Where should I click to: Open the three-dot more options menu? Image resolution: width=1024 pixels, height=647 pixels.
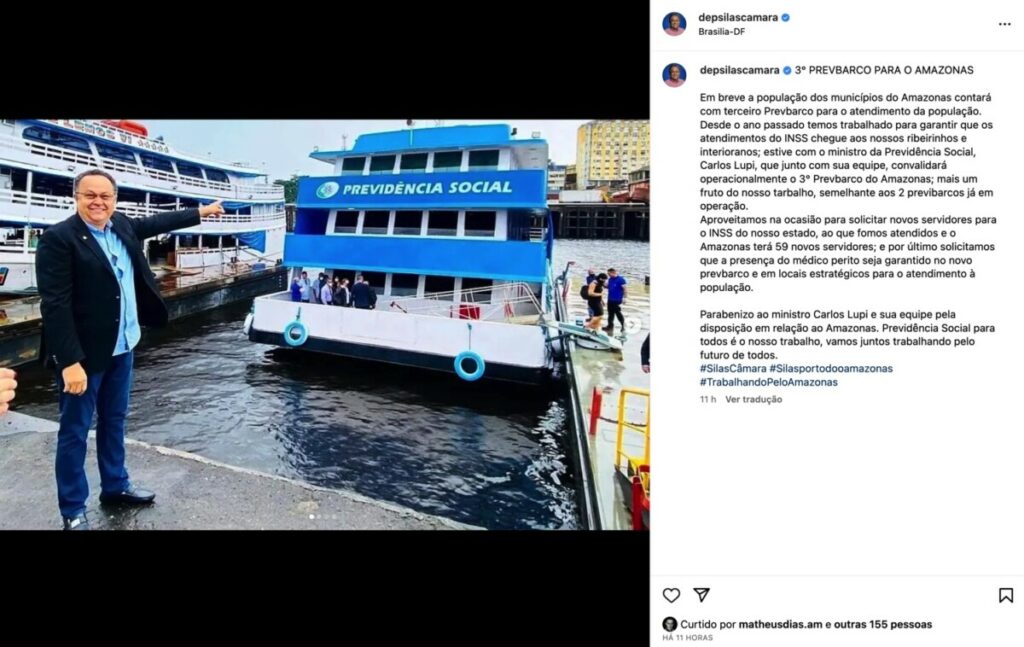tap(1004, 24)
